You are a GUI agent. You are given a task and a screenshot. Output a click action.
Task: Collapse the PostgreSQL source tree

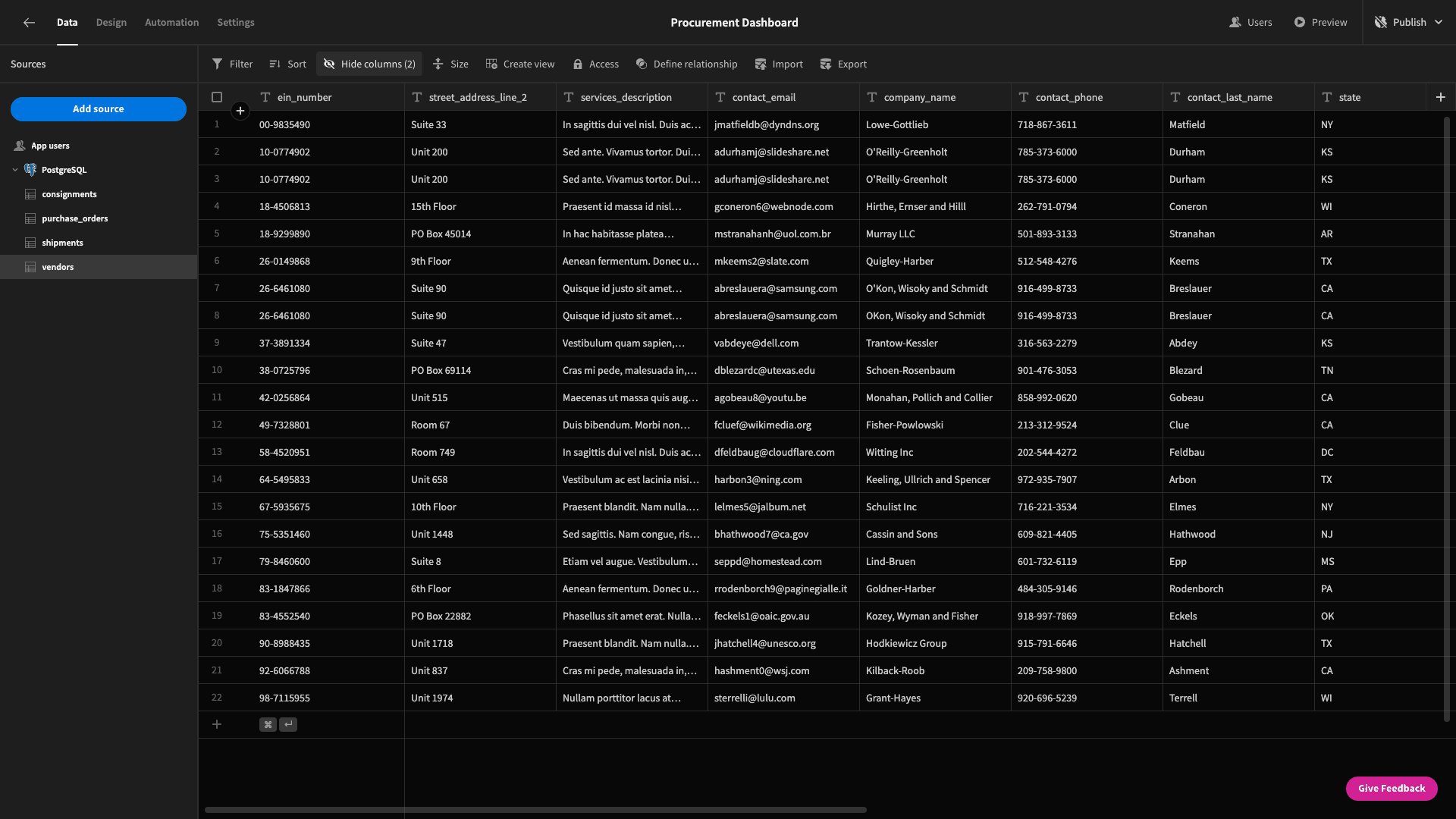[x=15, y=170]
